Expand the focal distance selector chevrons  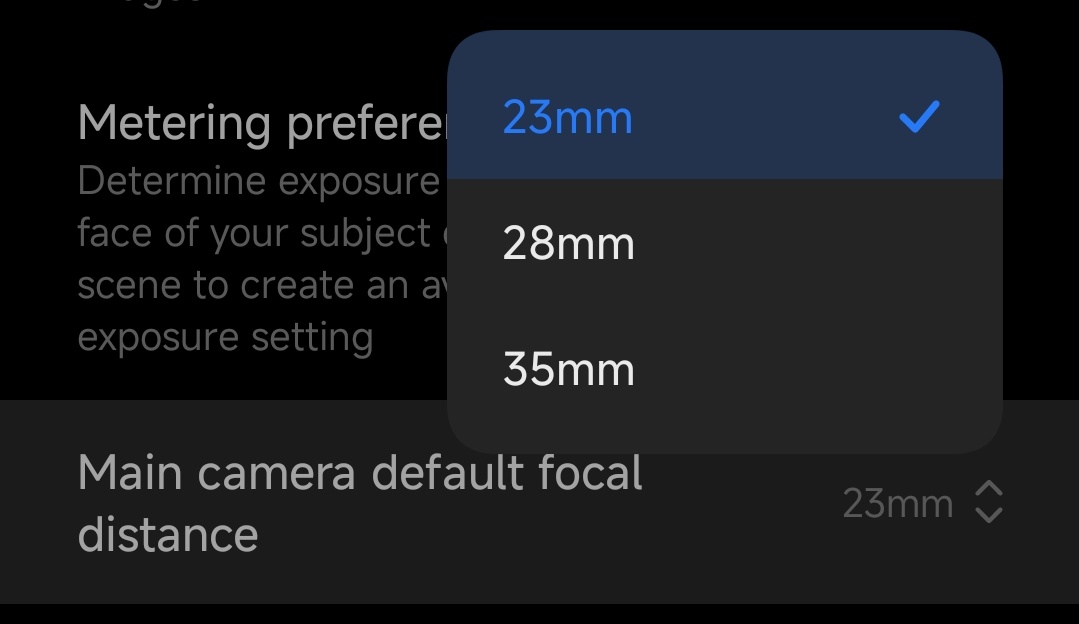tap(987, 504)
